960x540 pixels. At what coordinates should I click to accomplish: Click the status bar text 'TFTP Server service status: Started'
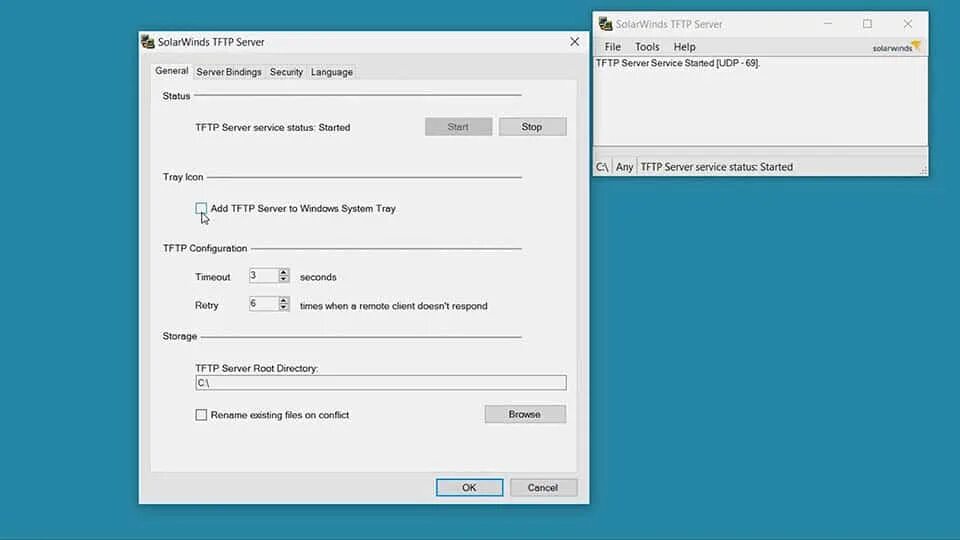716,167
